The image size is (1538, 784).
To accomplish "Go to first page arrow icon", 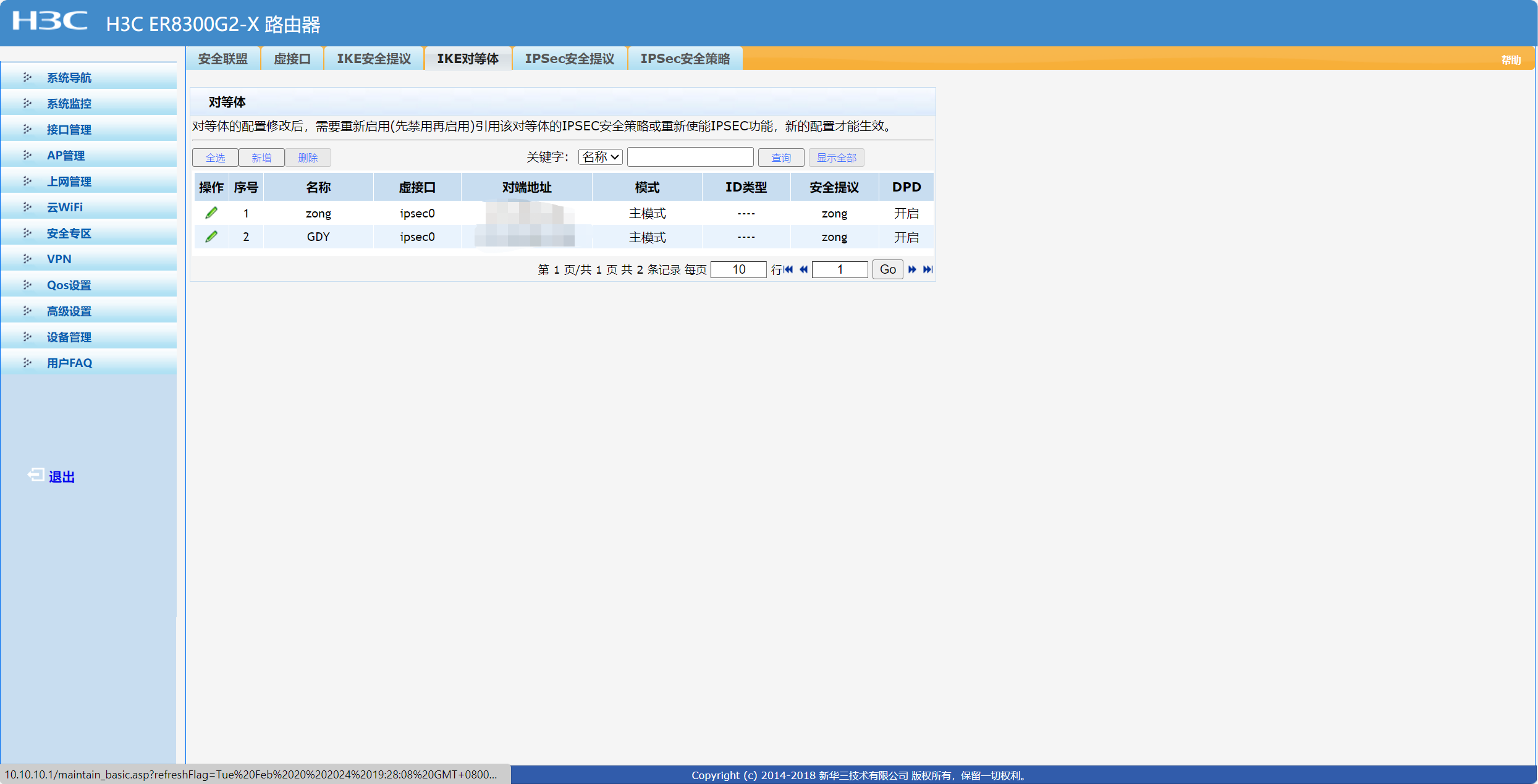I will click(x=789, y=269).
